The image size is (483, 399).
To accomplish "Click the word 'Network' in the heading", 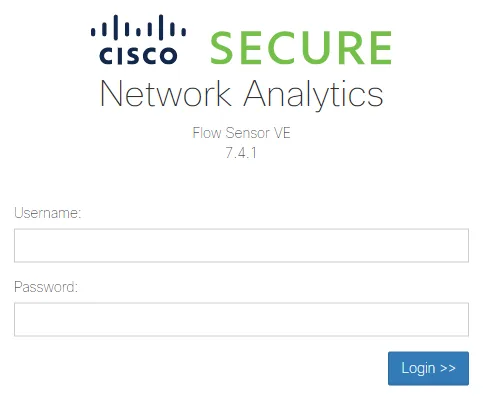I will coord(166,93).
